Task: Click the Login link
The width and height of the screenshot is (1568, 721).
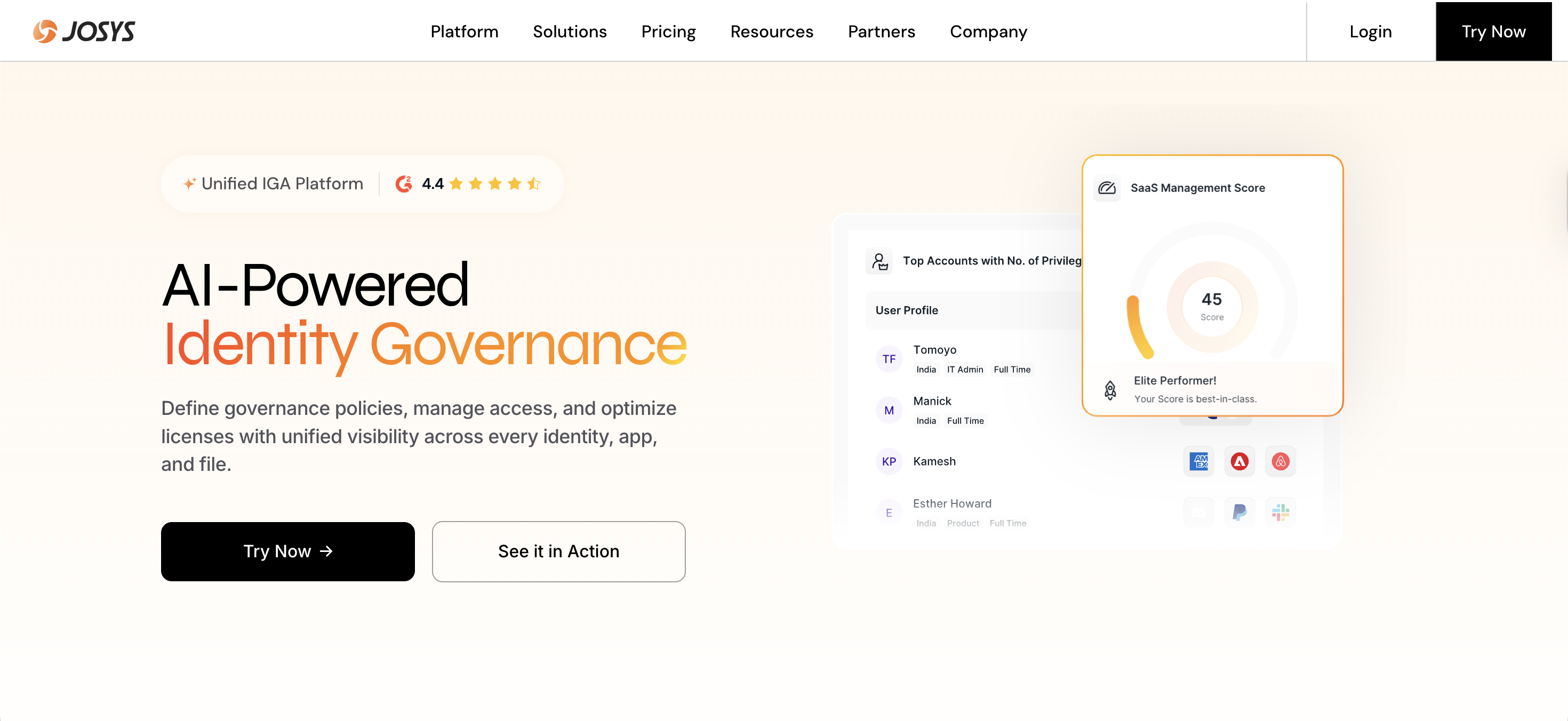Action: 1370,31
